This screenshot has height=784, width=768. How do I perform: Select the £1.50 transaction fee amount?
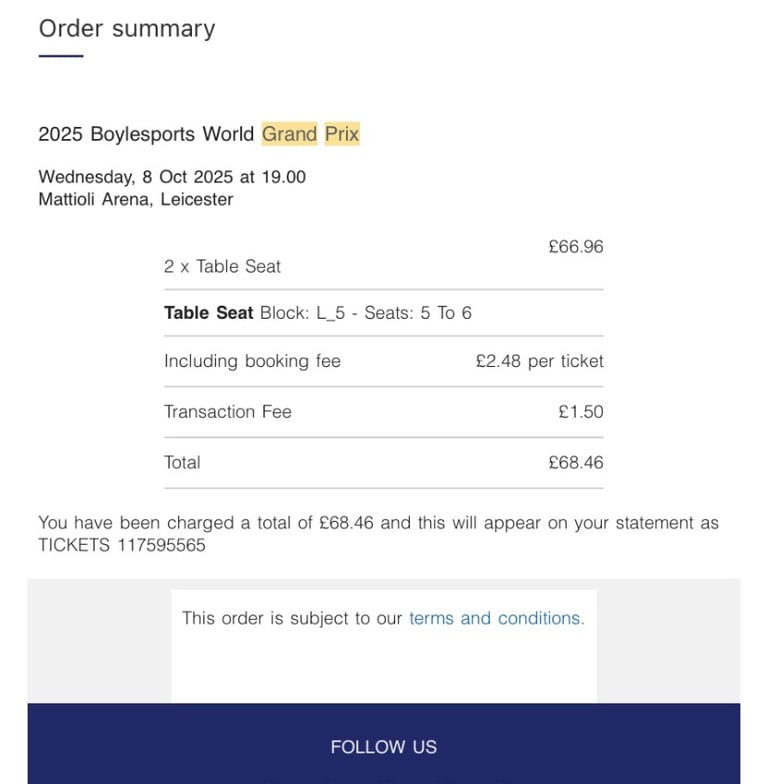(x=580, y=412)
